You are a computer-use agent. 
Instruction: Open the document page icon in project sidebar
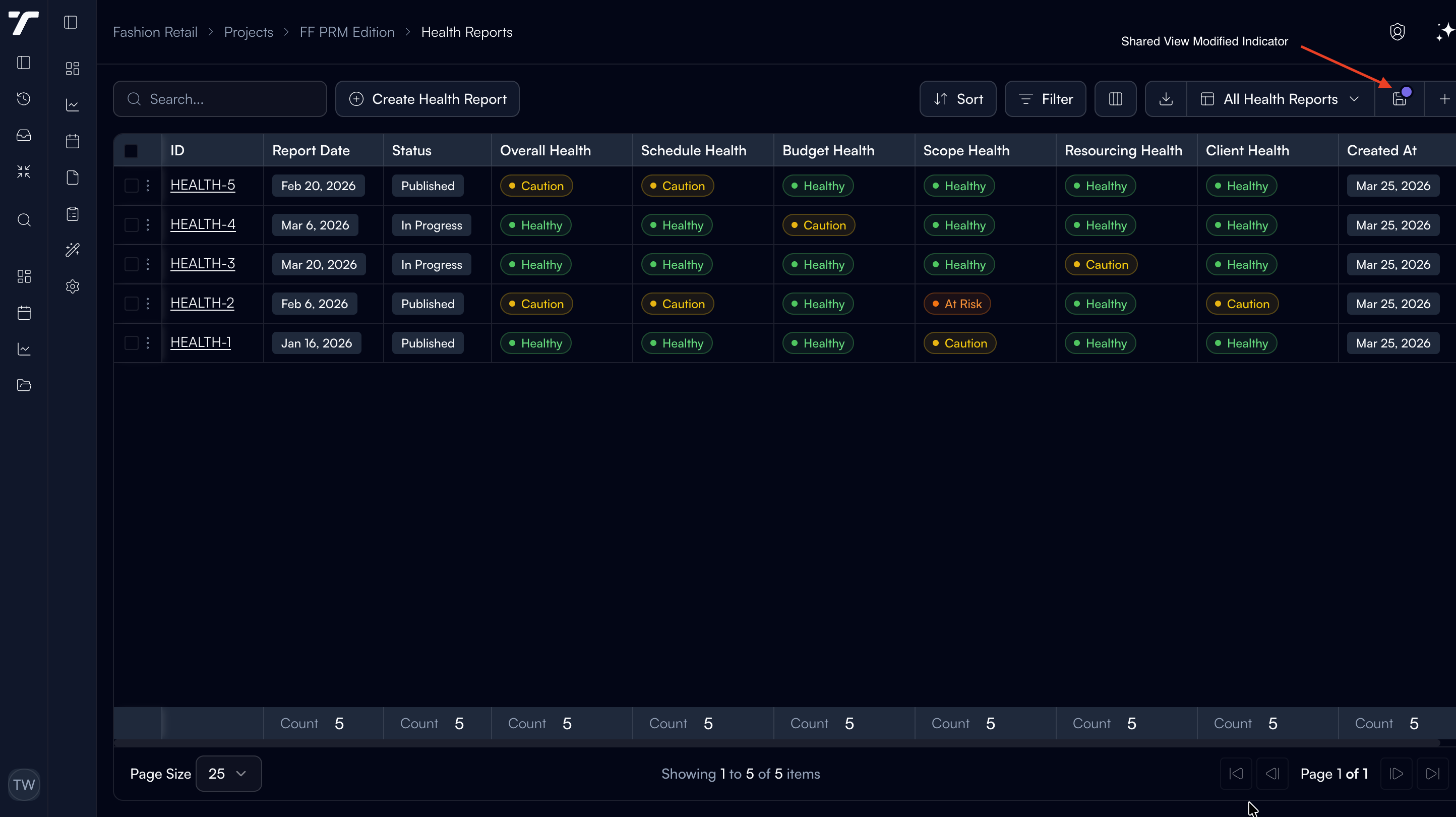coord(73,178)
